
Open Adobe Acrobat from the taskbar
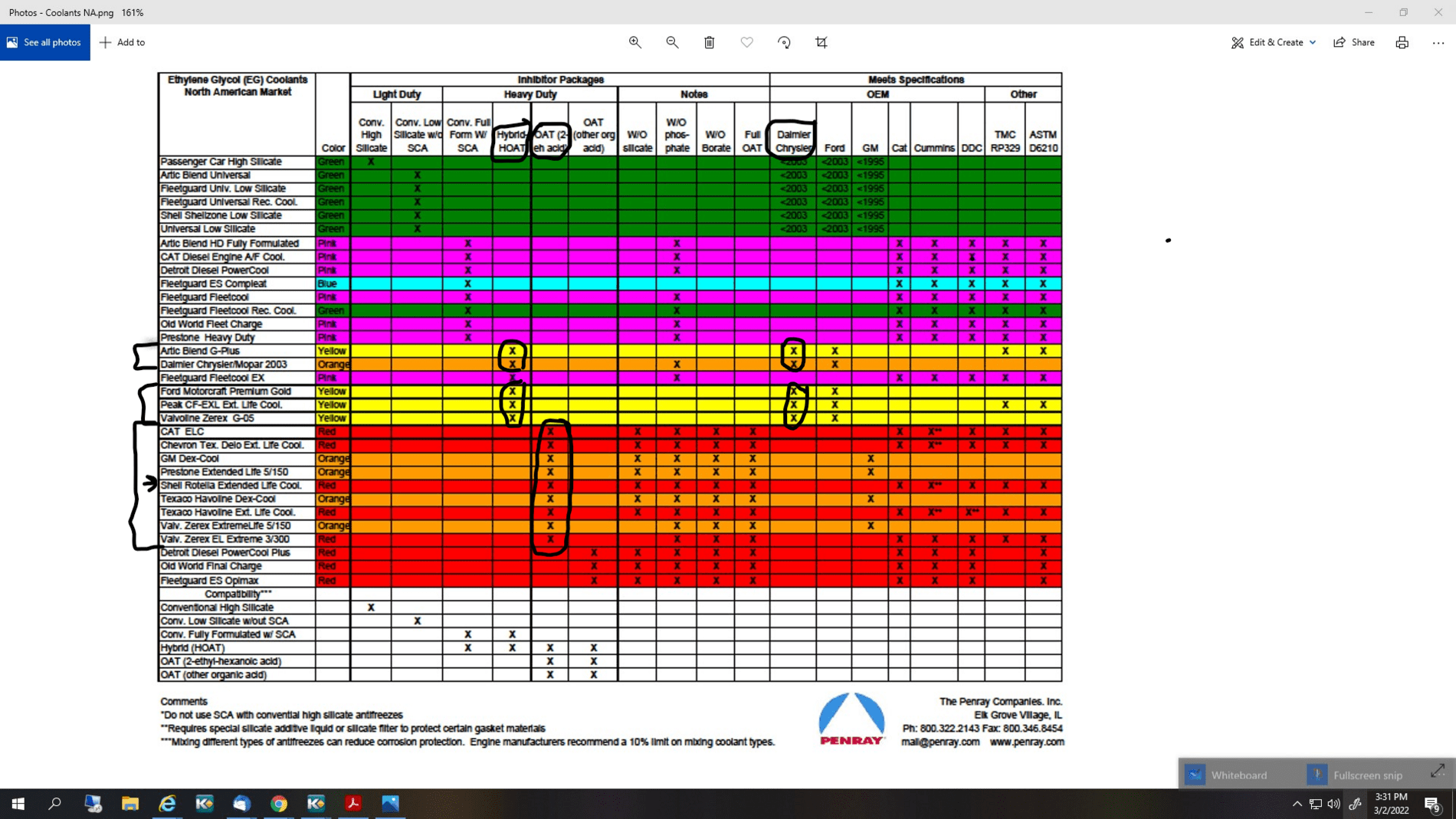tap(353, 804)
